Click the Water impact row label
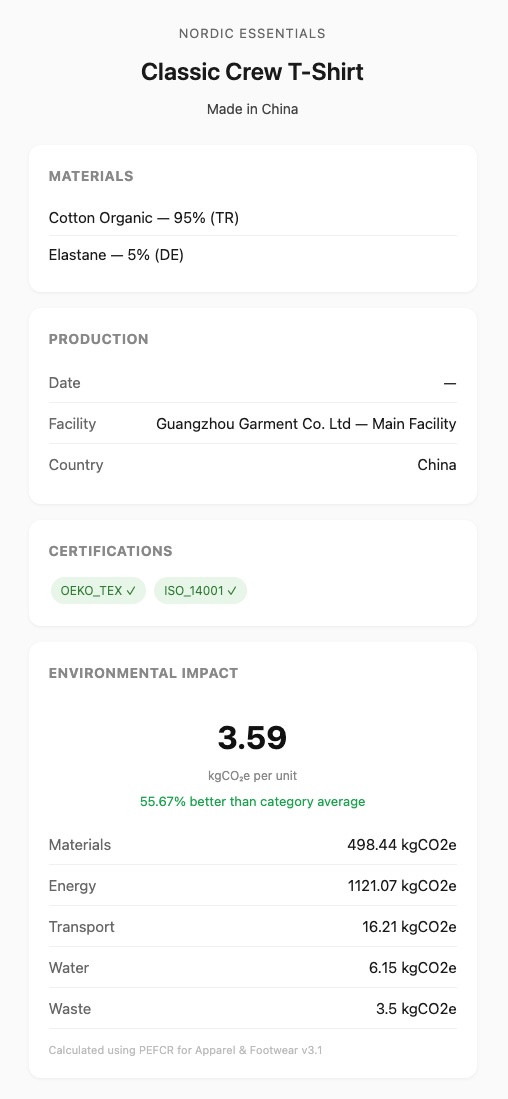508x1099 pixels. point(69,968)
